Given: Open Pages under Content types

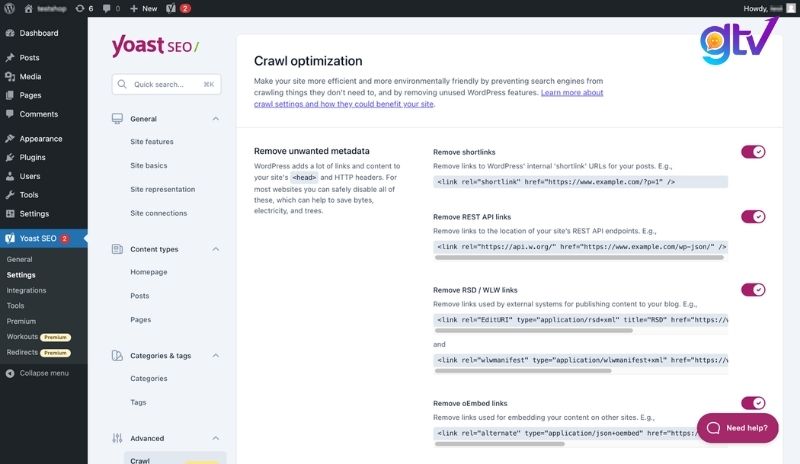Looking at the screenshot, I should 140,320.
